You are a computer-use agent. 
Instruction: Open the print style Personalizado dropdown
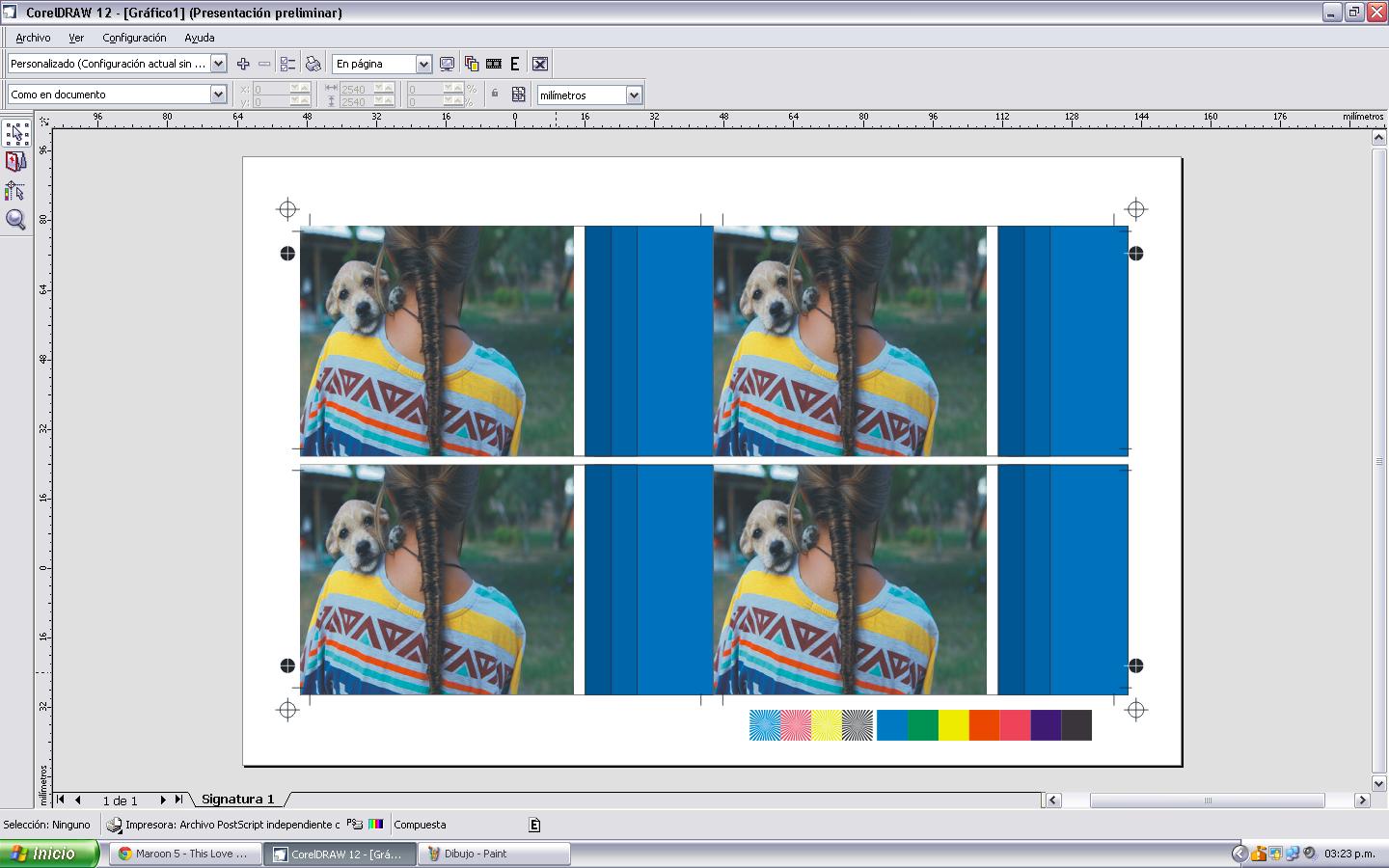click(x=218, y=64)
